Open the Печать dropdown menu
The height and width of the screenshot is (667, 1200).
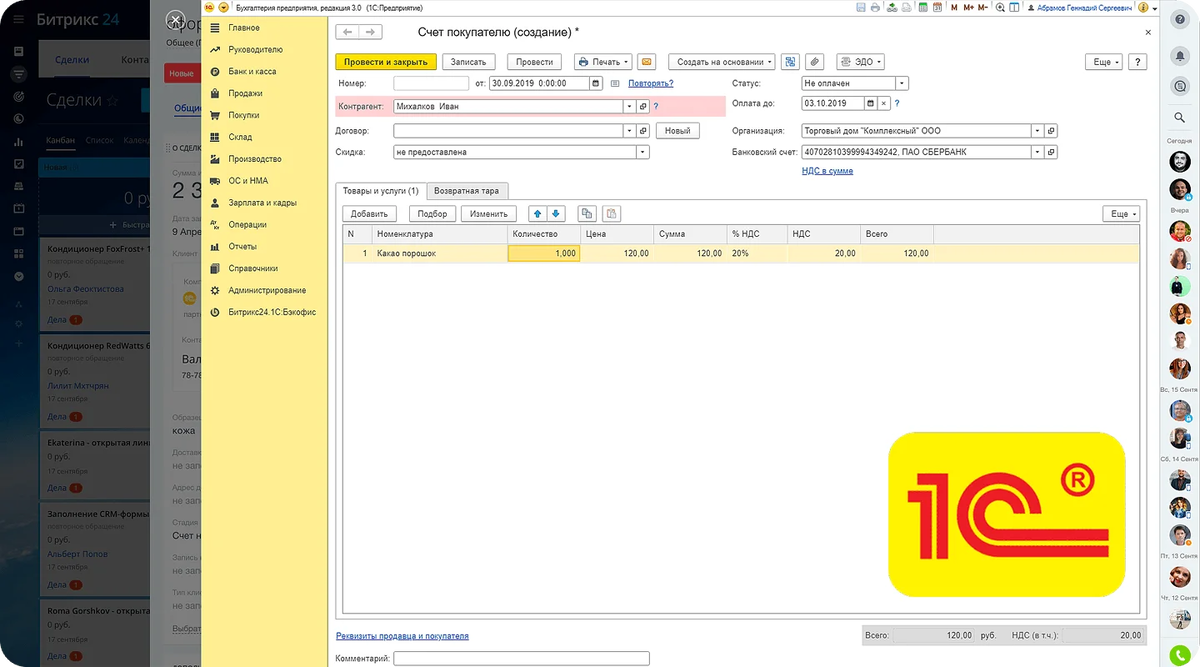pyautogui.click(x=602, y=62)
